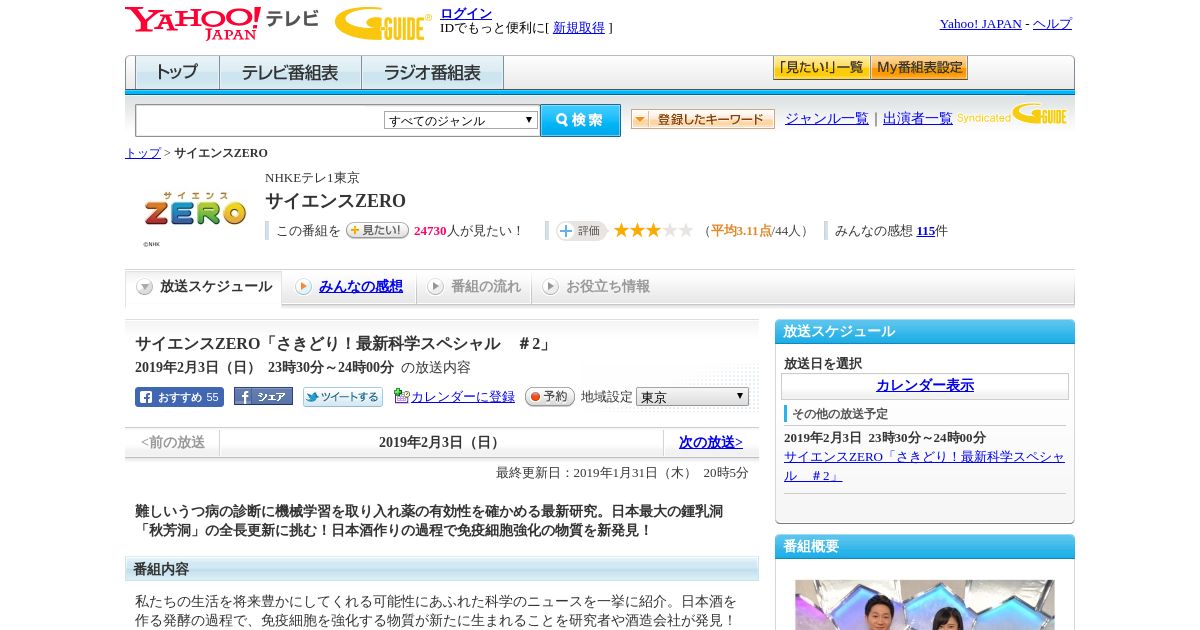Screen dimensions: 1200x630
Task: Click the 次の放送> link
Action: point(711,443)
